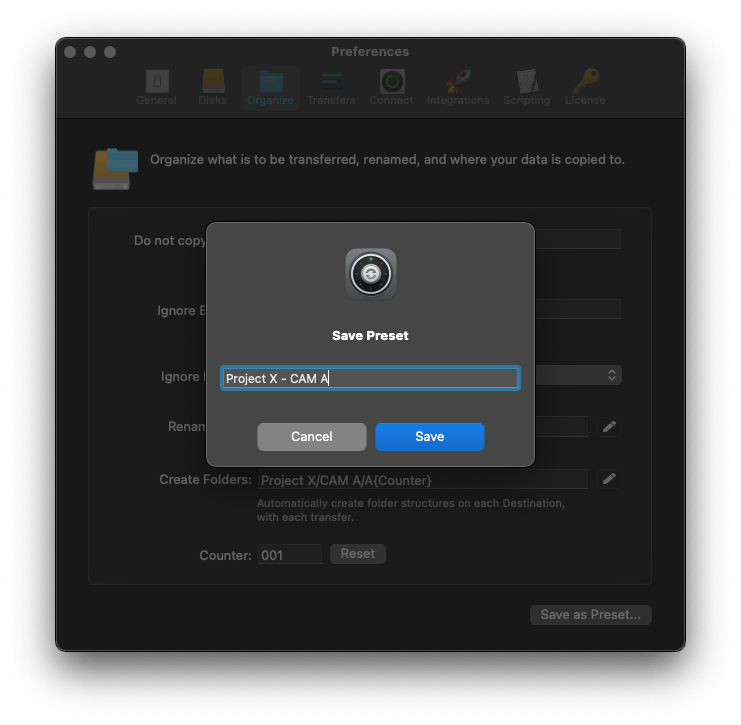The width and height of the screenshot is (741, 725).
Task: Click the Reset counter button
Action: click(x=357, y=554)
